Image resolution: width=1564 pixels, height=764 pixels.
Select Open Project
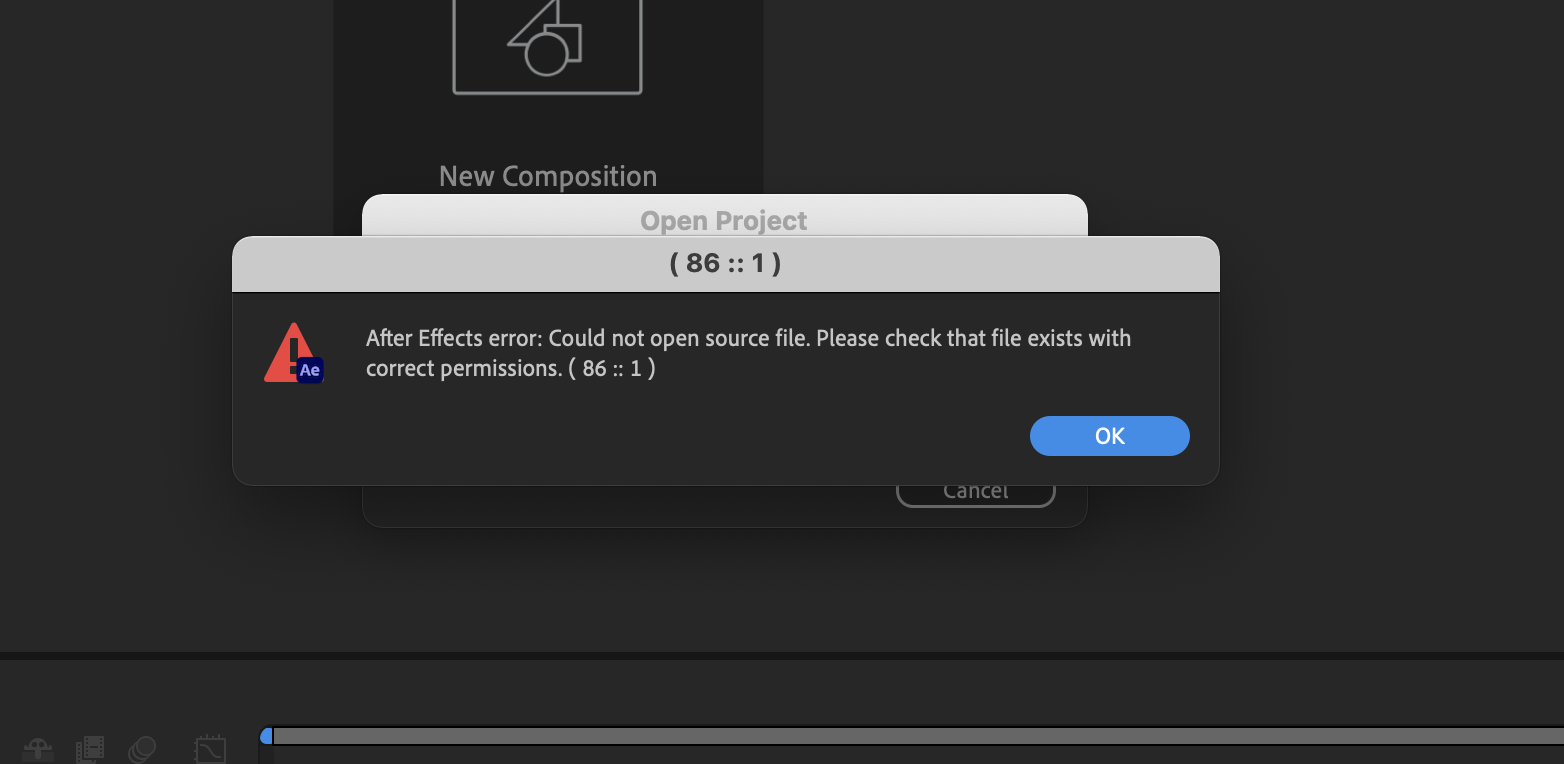(723, 220)
